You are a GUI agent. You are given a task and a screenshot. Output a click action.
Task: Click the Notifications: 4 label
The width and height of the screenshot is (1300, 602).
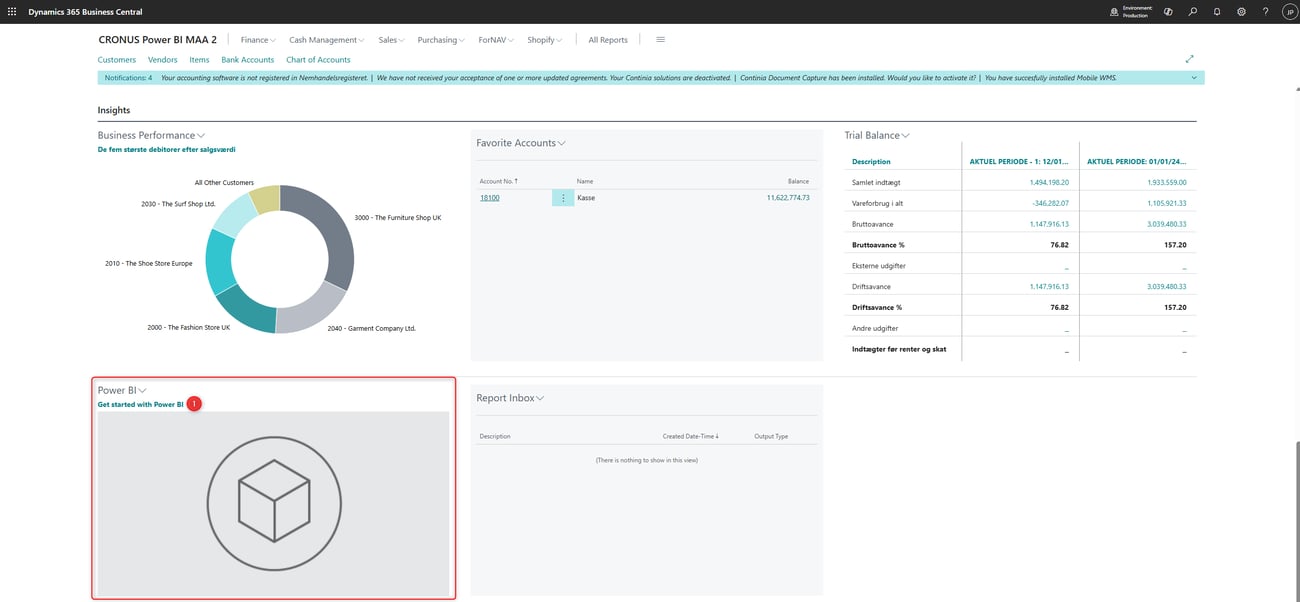[128, 77]
